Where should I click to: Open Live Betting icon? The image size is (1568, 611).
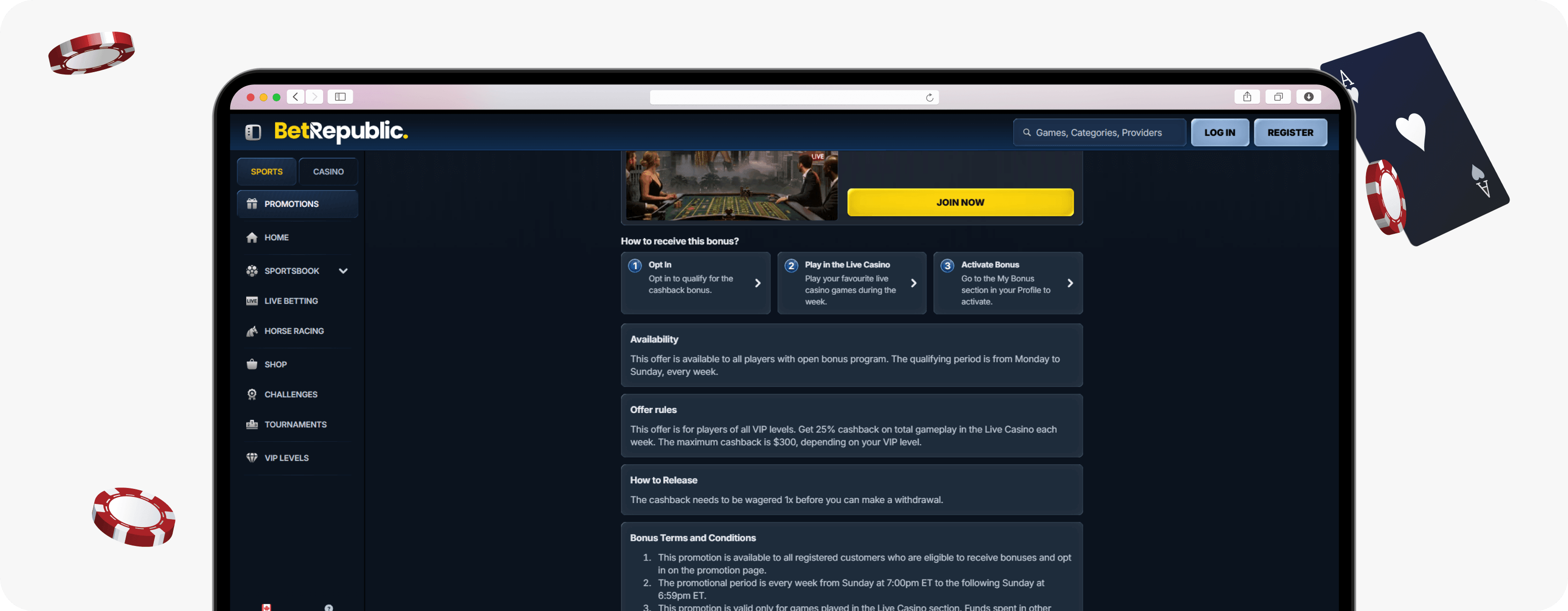pyautogui.click(x=252, y=301)
